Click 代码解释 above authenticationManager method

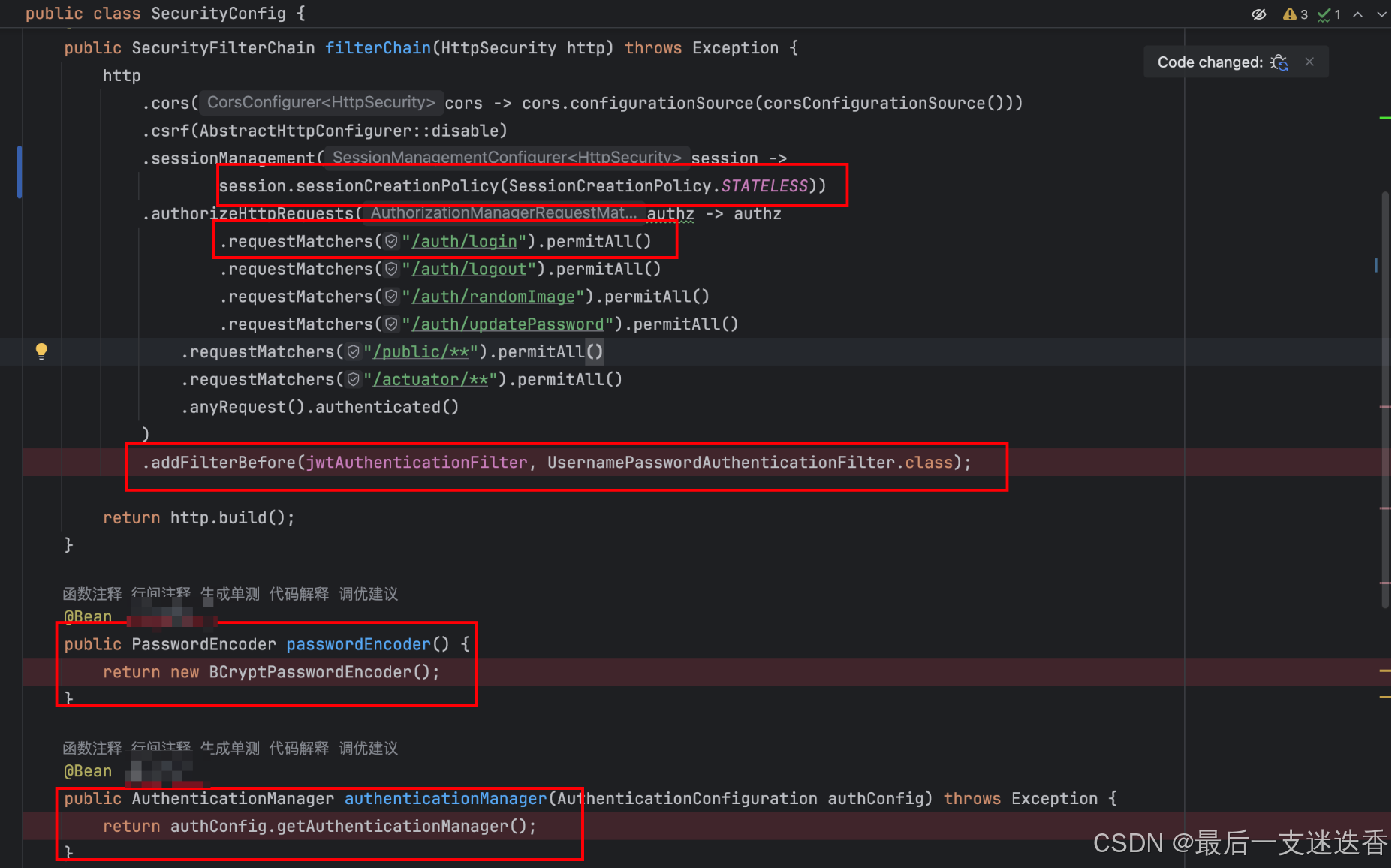coord(299,748)
